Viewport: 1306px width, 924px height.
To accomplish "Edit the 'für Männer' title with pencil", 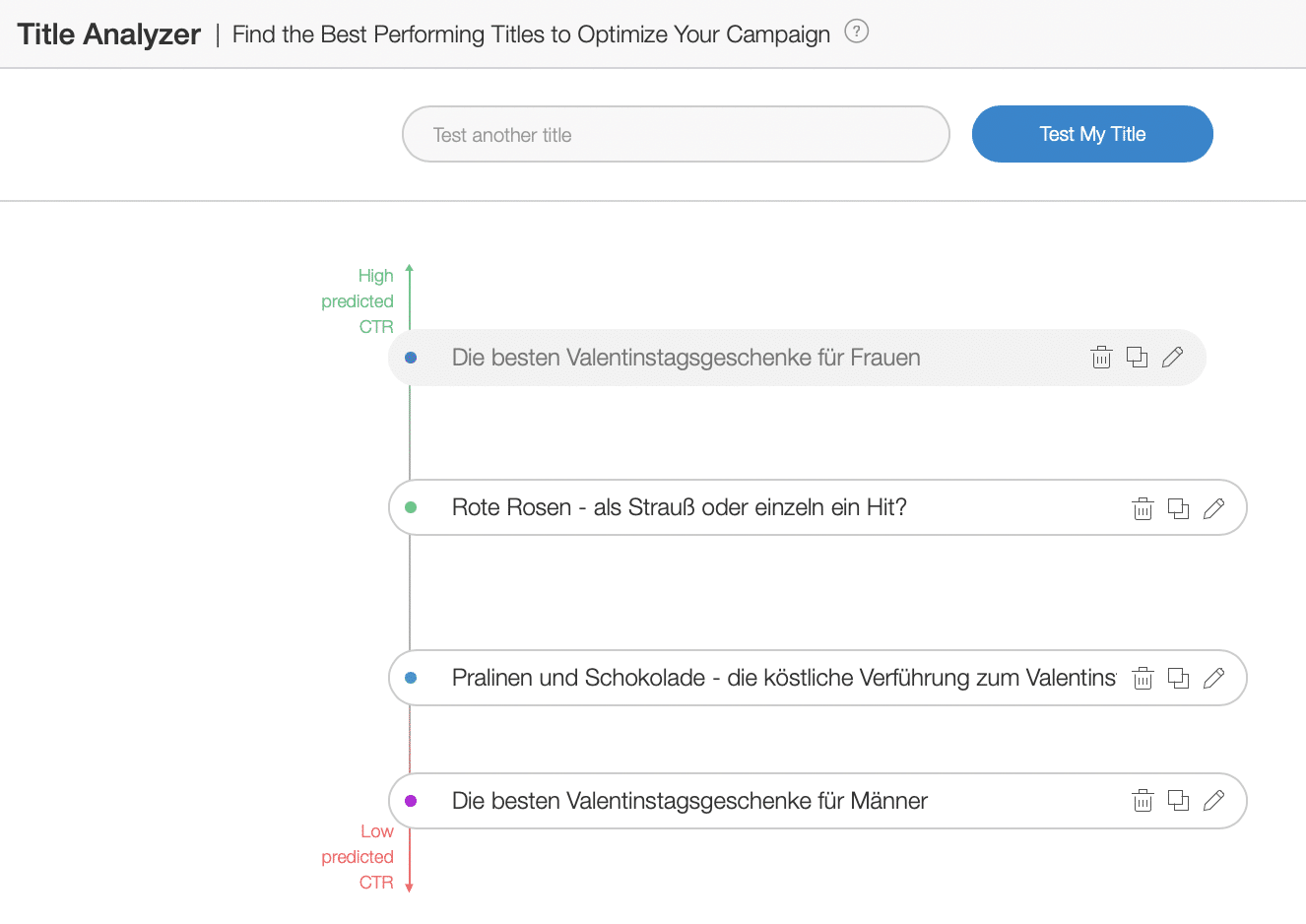I will coord(1213,801).
